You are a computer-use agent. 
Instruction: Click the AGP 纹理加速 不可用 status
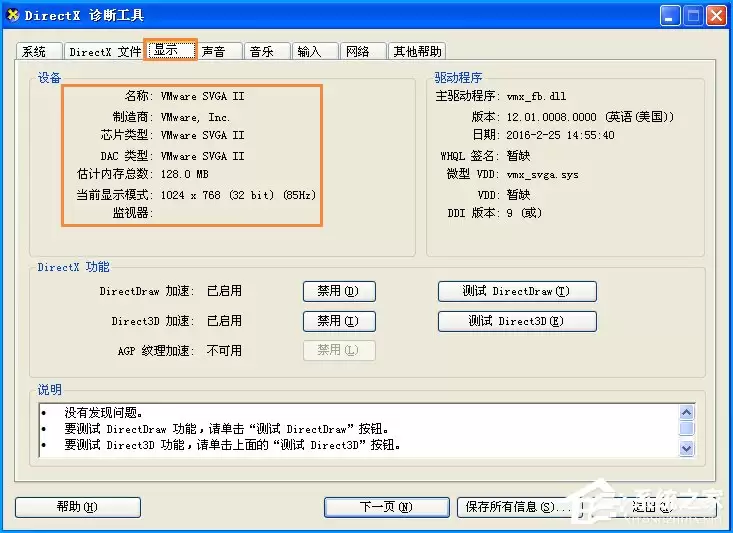pos(224,351)
